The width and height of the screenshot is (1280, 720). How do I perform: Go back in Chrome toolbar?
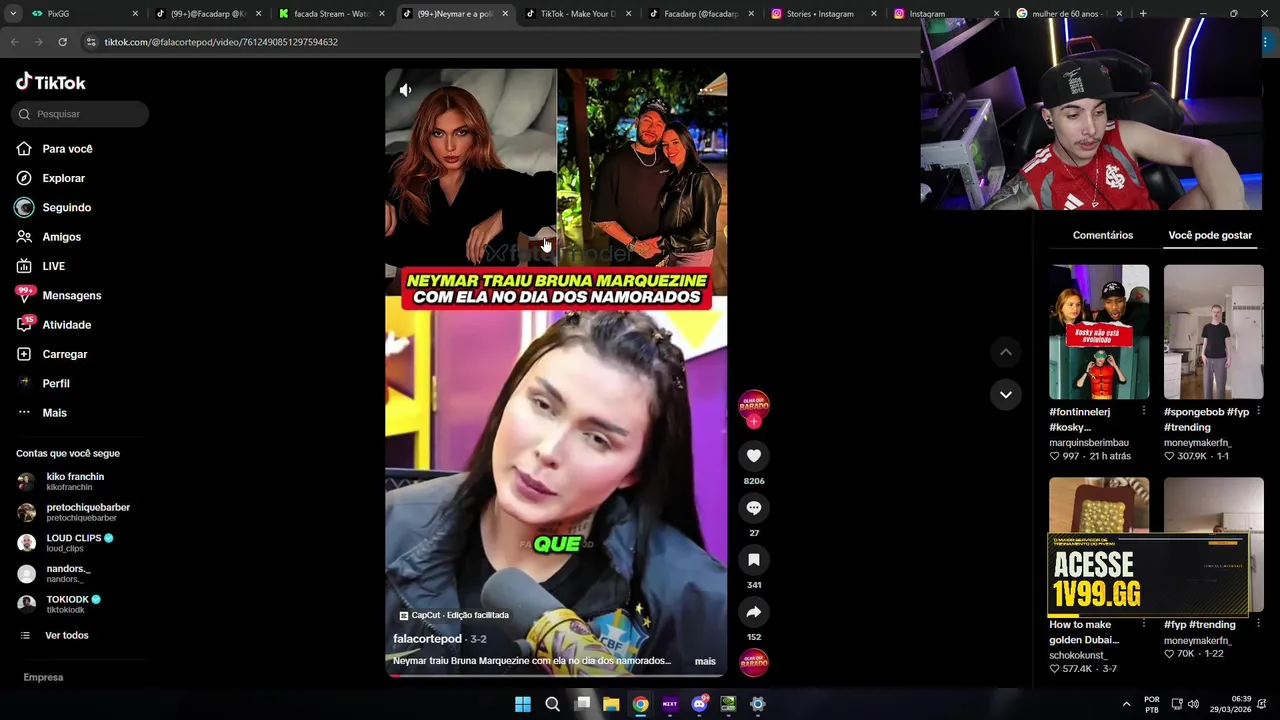coord(14,42)
